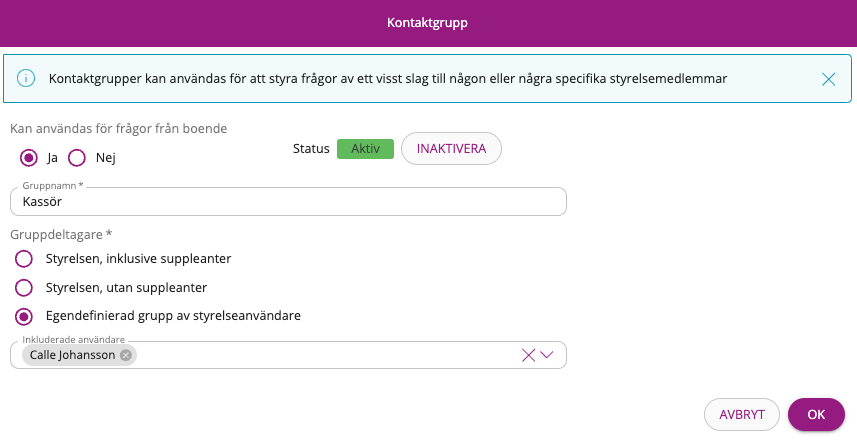857x443 pixels.
Task: Click the AVBRYT button
Action: 742,415
